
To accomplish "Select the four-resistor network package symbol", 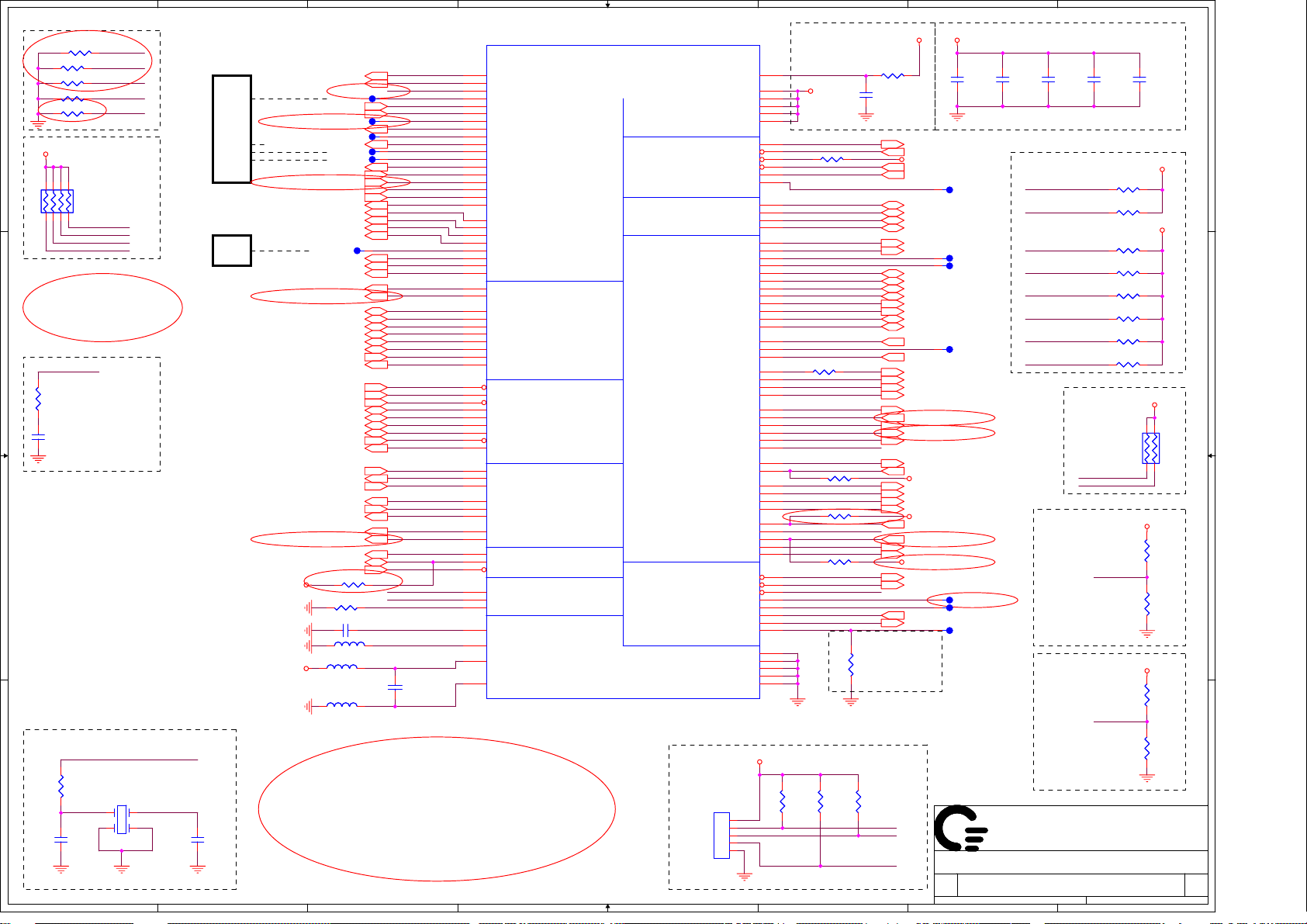I will (x=57, y=202).
